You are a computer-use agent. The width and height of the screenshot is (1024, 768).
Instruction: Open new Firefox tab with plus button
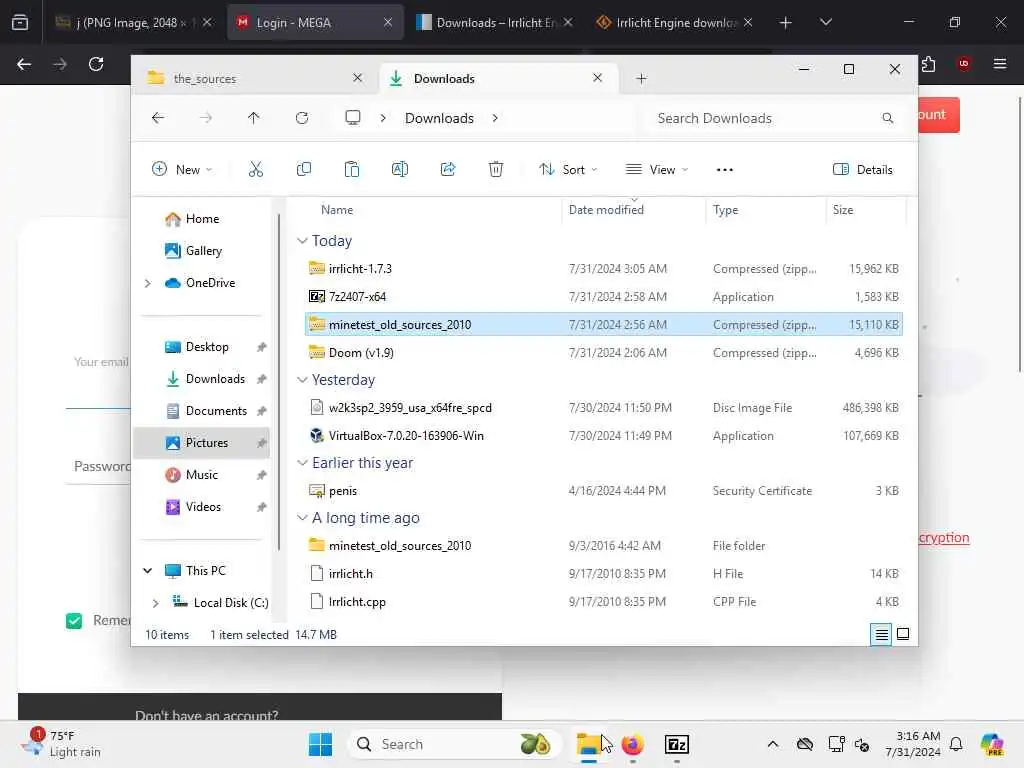pyautogui.click(x=786, y=23)
